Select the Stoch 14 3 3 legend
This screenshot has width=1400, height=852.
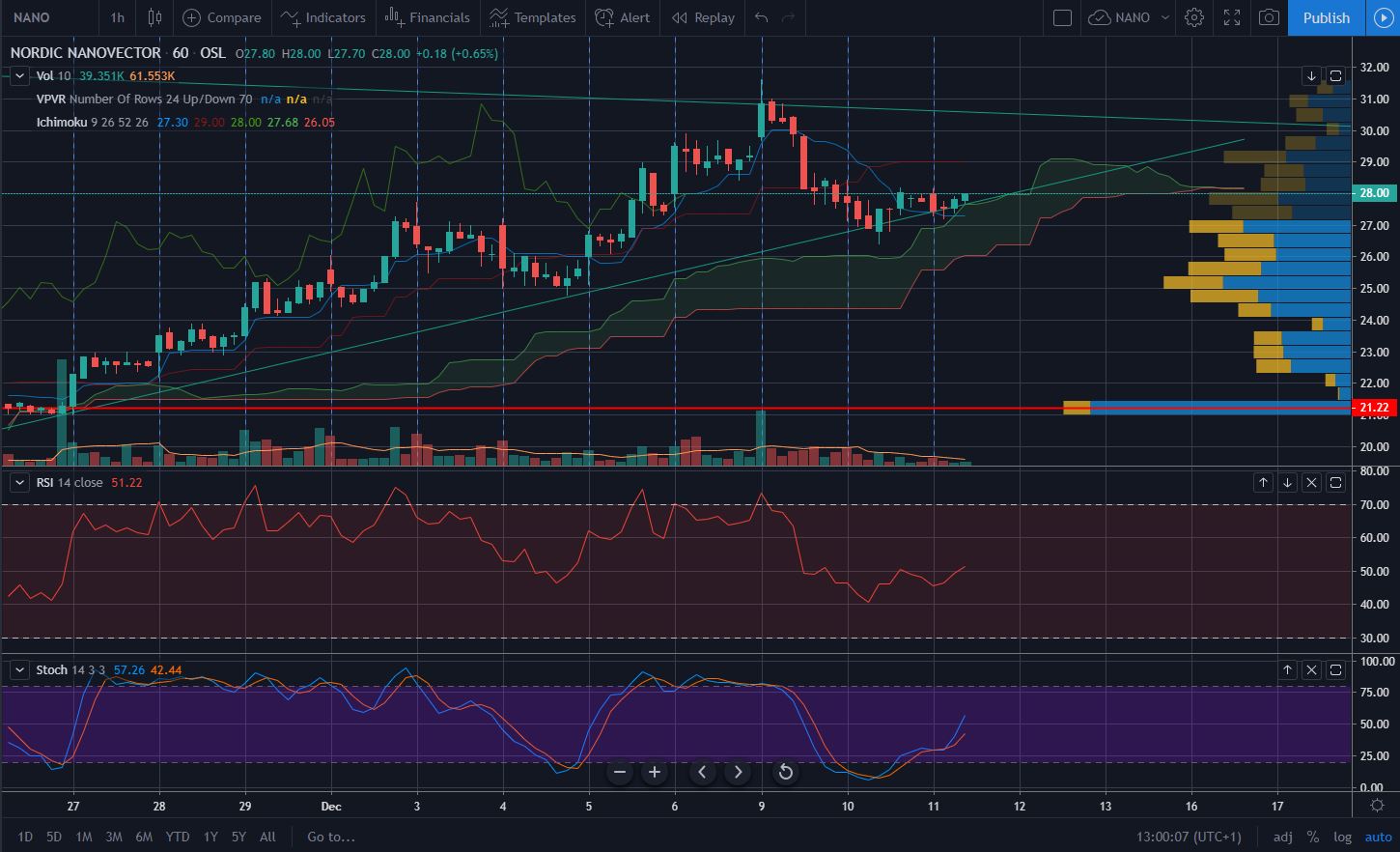pyautogui.click(x=71, y=669)
